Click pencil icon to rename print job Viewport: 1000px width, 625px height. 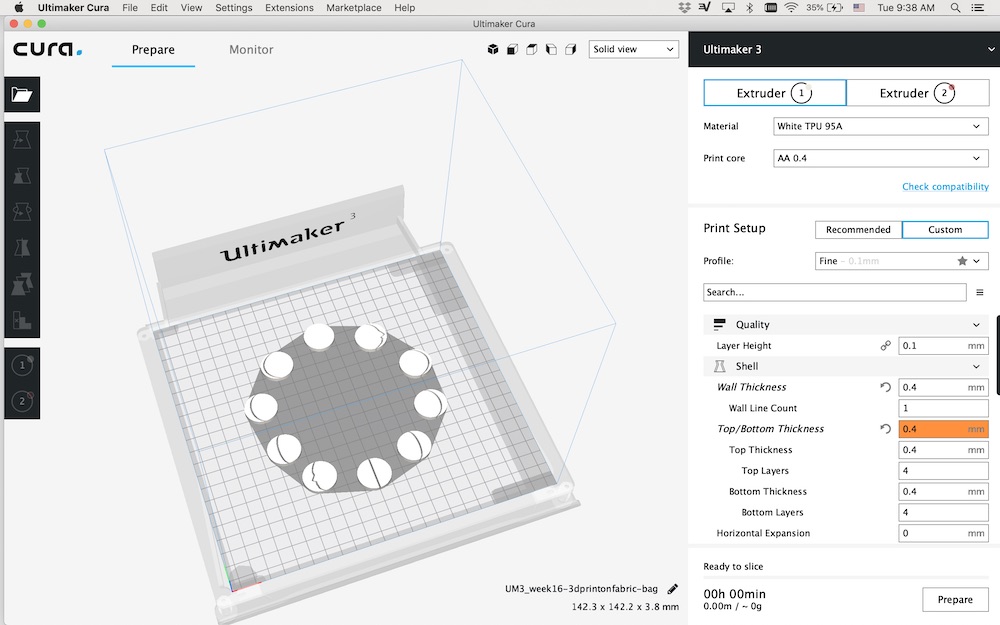(x=672, y=589)
